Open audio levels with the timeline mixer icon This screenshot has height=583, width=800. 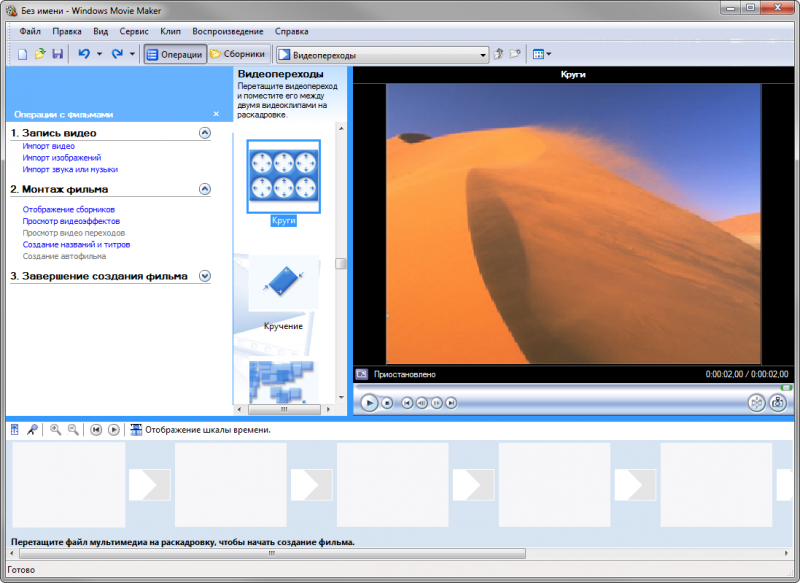[13, 428]
